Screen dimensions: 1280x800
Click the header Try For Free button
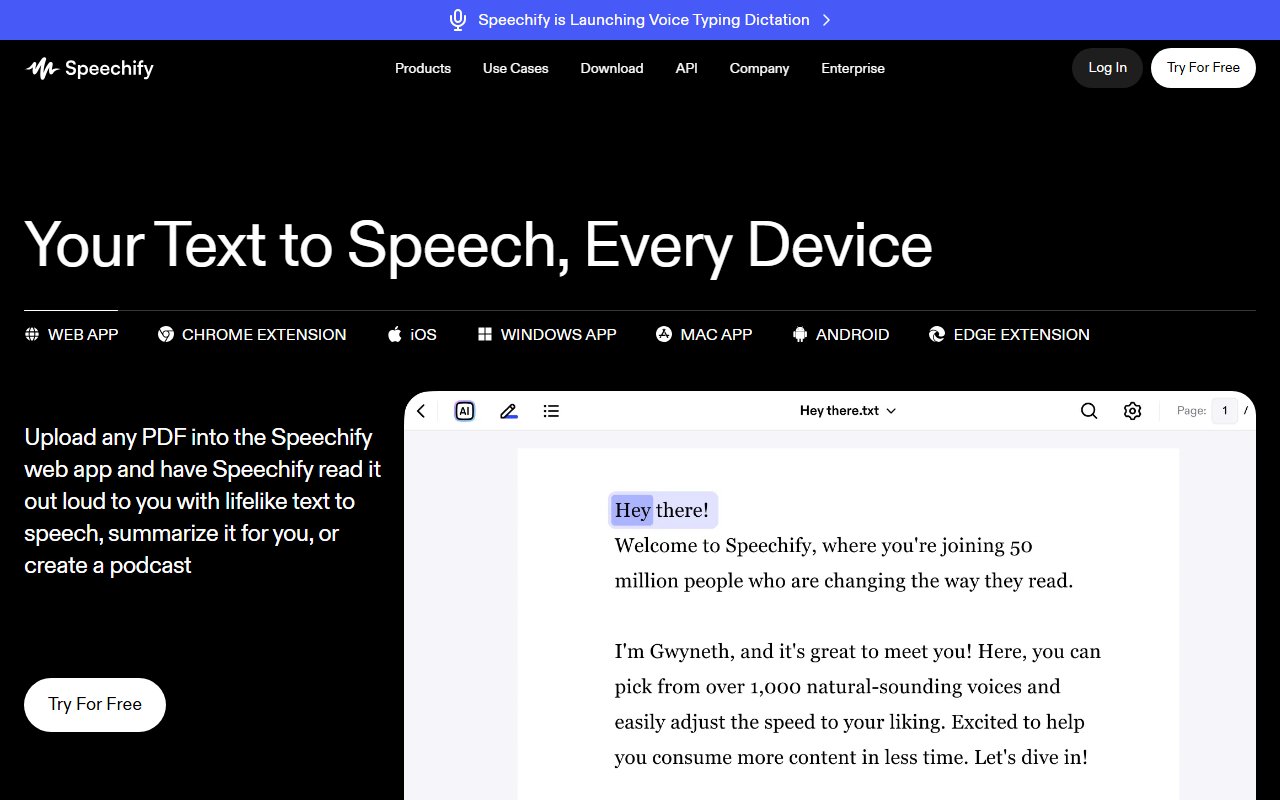click(1203, 68)
